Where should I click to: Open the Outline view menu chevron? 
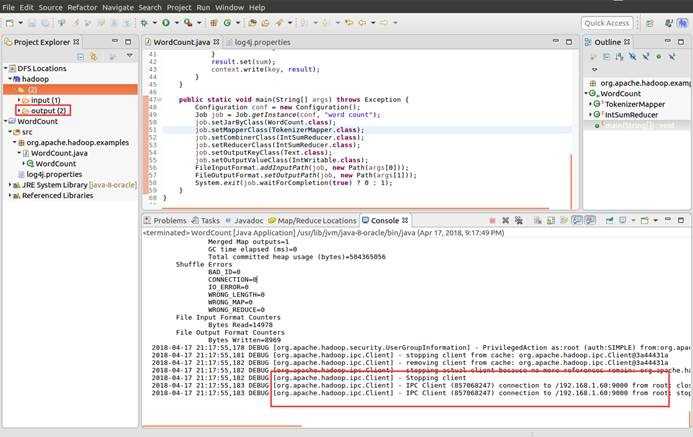click(594, 69)
